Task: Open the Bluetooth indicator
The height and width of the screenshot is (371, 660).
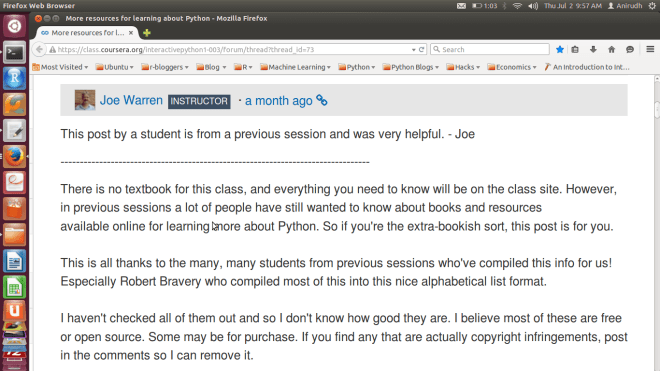Action: coord(504,6)
